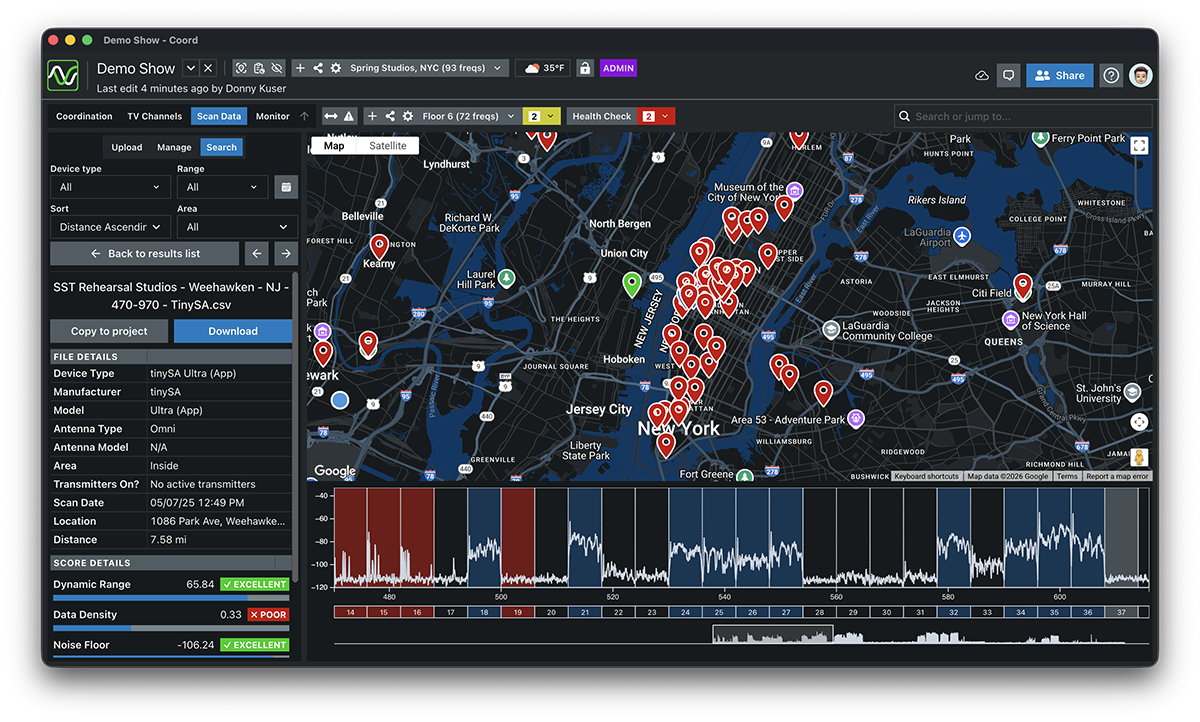
Task: Toggle the hidden eye-slash visibility icon
Action: (277, 68)
